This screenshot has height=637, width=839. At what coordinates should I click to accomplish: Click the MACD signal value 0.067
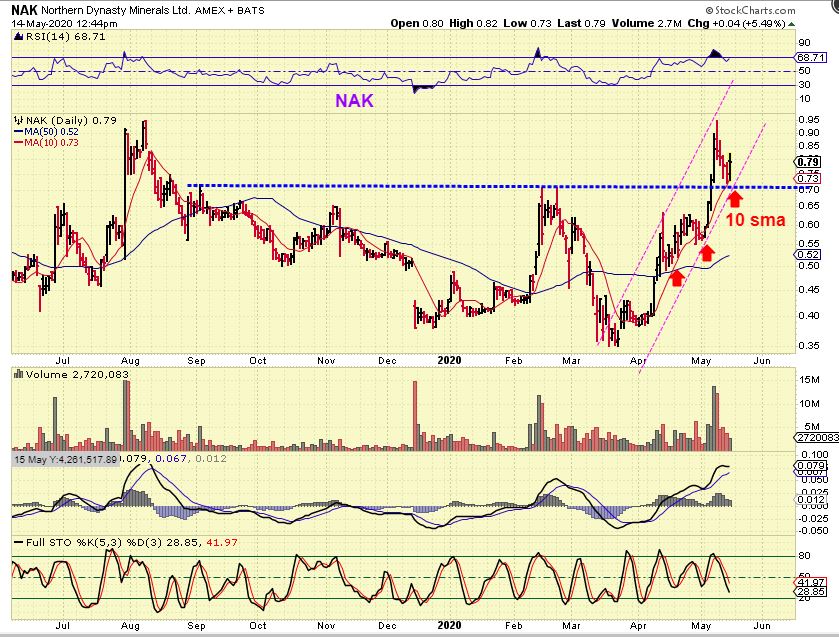171,459
